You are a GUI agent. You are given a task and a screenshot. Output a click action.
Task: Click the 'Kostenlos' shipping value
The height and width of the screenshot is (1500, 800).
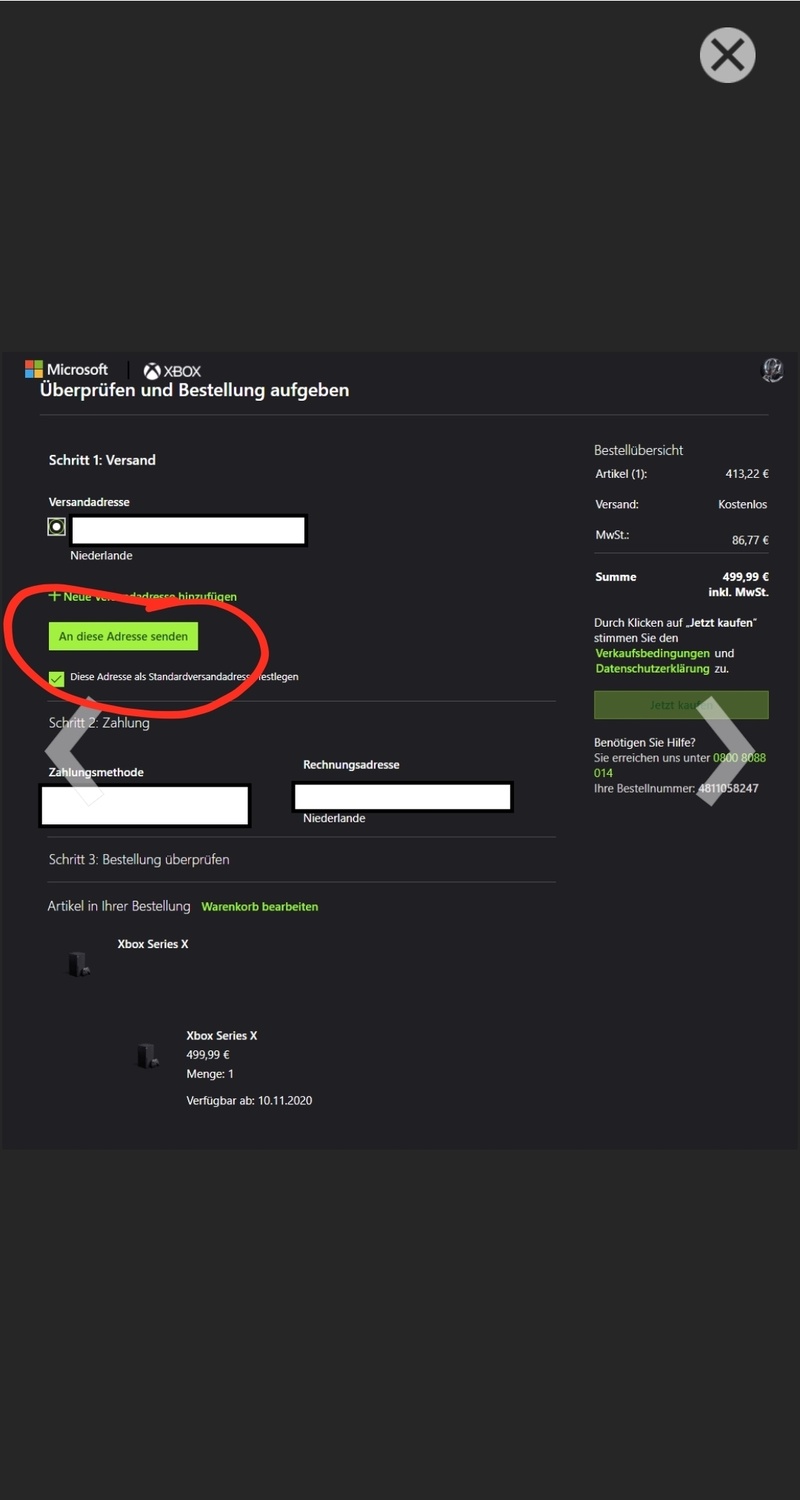coord(743,505)
